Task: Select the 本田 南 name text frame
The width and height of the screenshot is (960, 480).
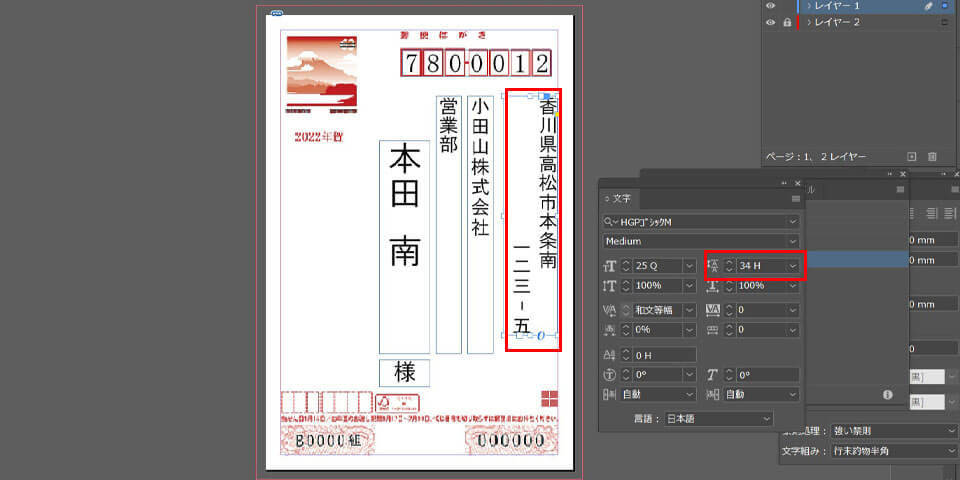Action: [x=405, y=245]
